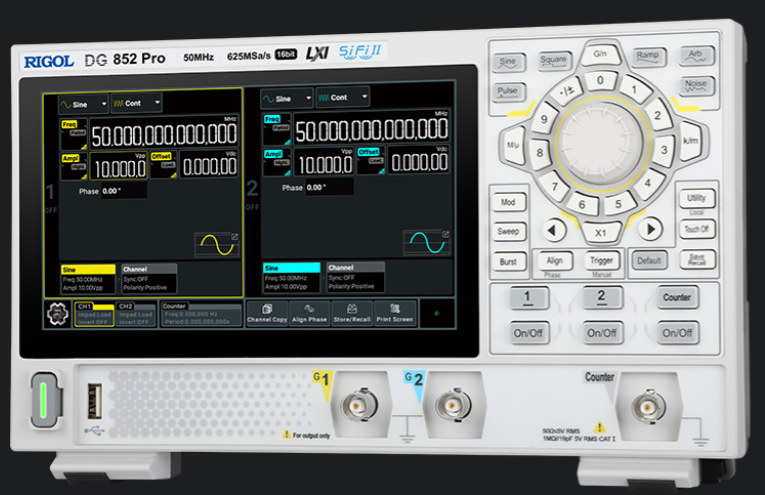Push the numeric key 7
Screen dimensions: 765x495
point(555,187)
